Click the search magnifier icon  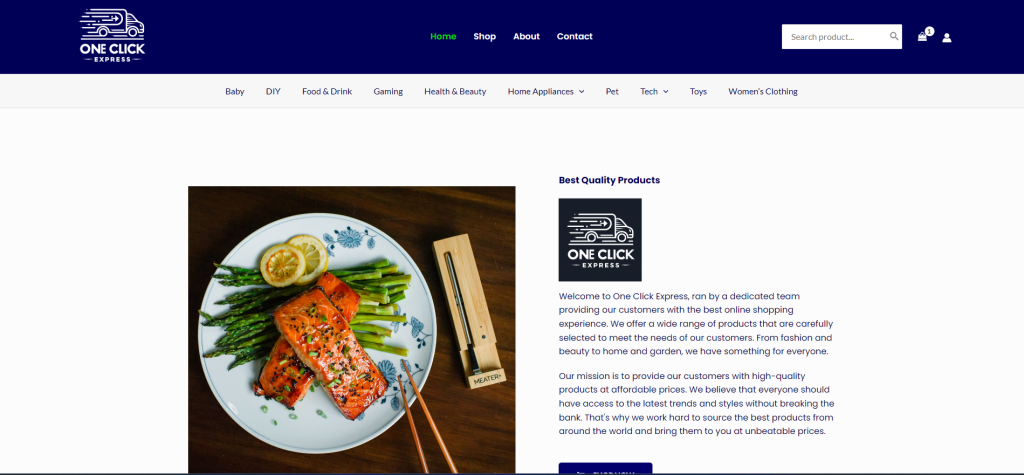(894, 36)
